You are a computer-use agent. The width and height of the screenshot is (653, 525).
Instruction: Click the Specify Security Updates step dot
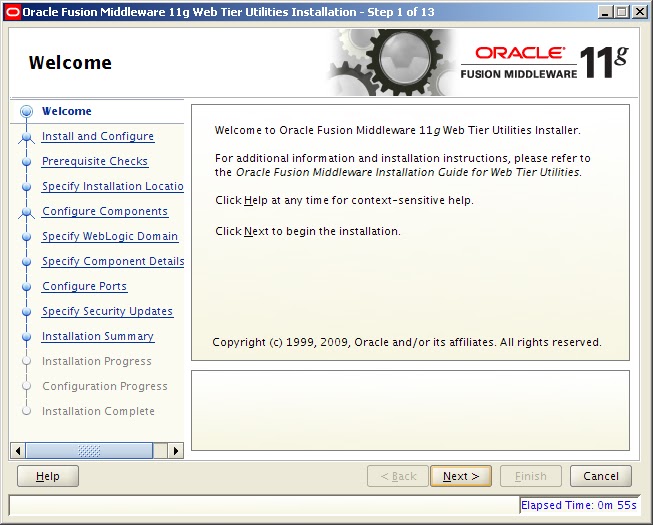point(27,311)
